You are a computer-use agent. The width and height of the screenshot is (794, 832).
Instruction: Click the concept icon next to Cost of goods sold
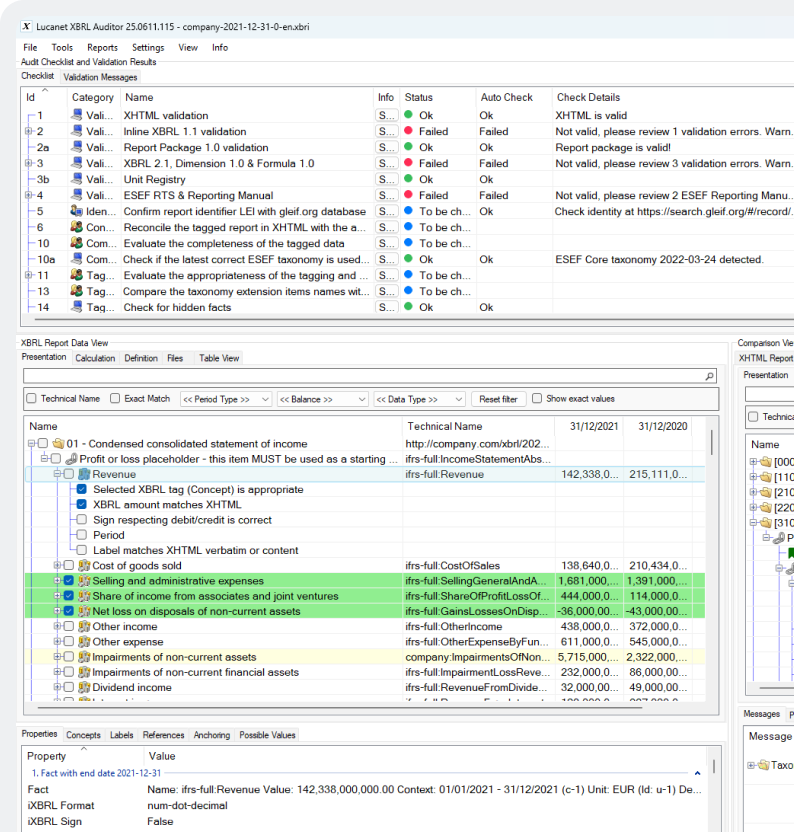[x=83, y=566]
